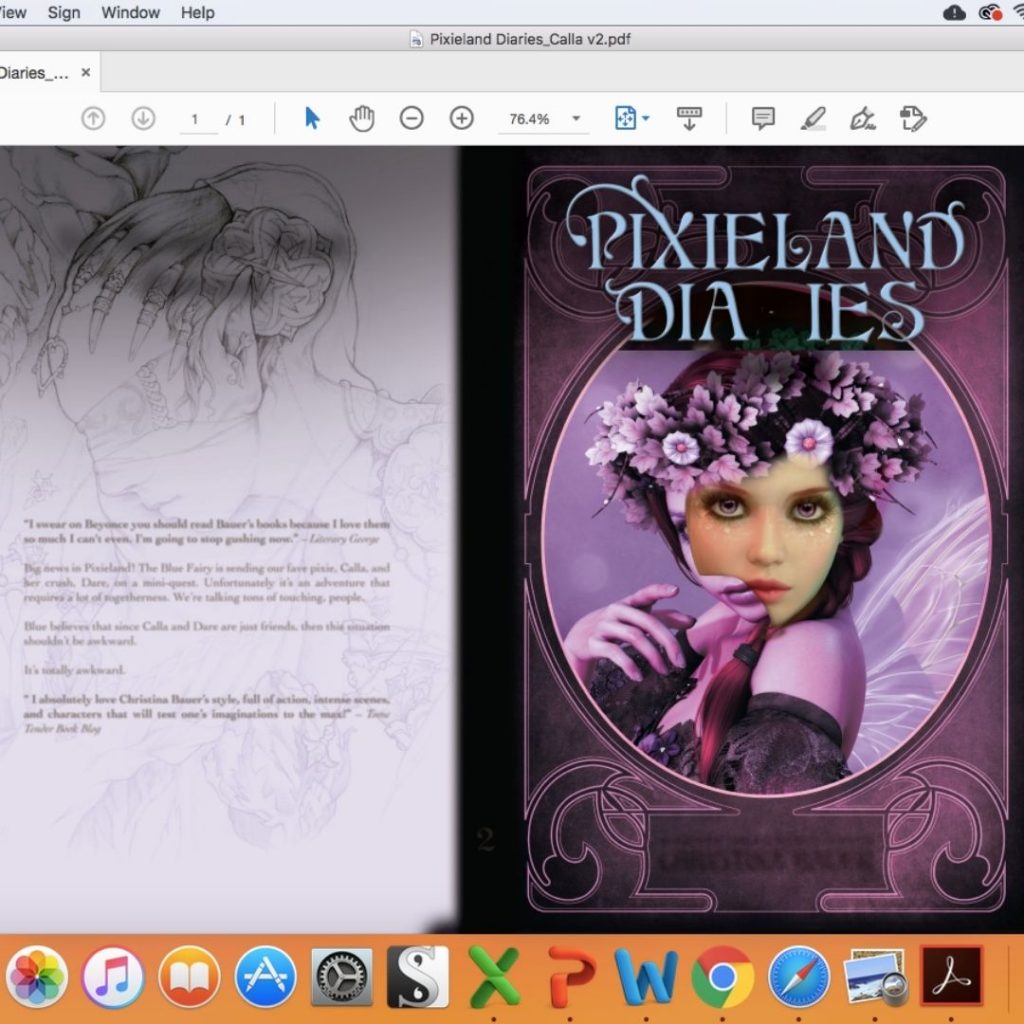Zoom in with the plus button

[x=462, y=118]
